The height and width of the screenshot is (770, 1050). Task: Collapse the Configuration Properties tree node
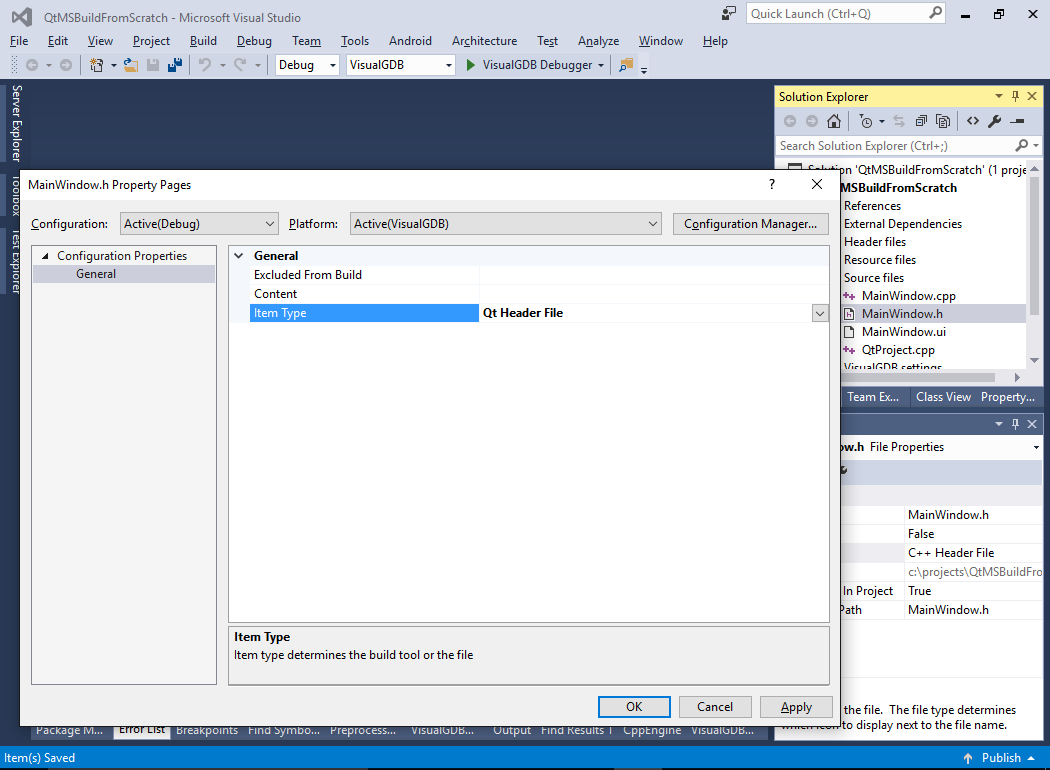(x=45, y=256)
